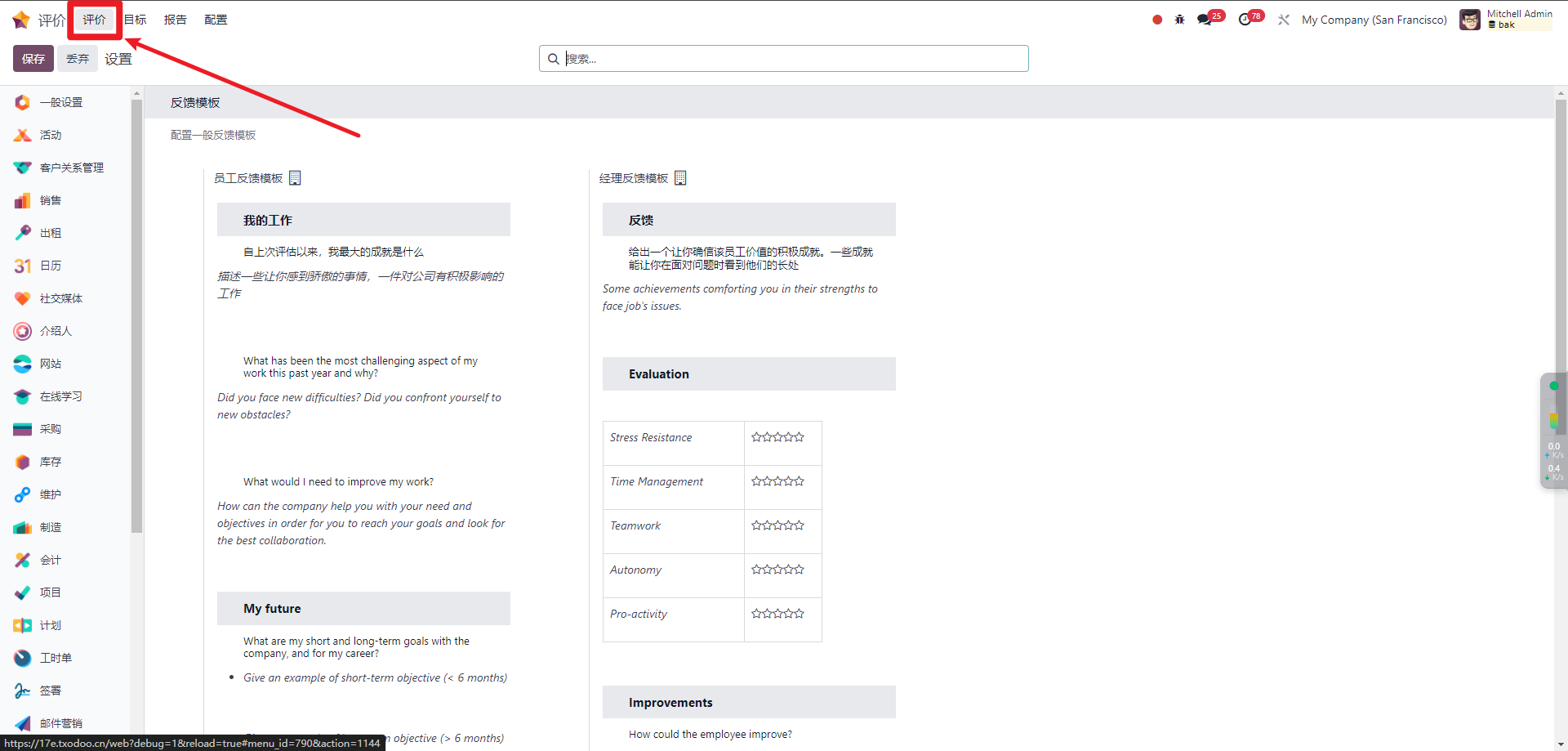
Task: Rate Stress Resistance with the stars
Action: pos(777,438)
